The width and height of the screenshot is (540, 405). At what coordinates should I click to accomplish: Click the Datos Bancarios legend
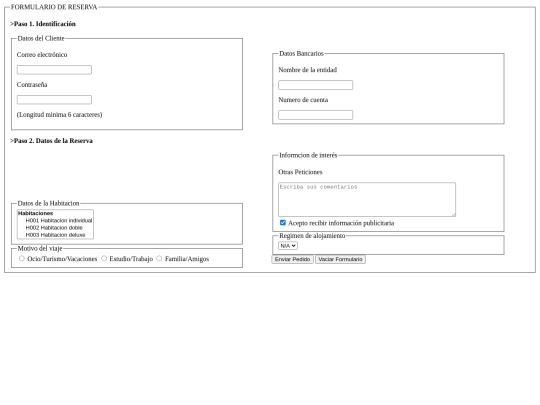[x=301, y=53]
